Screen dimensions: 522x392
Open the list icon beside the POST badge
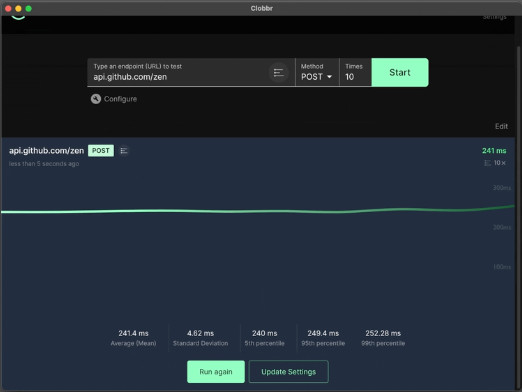tap(124, 151)
